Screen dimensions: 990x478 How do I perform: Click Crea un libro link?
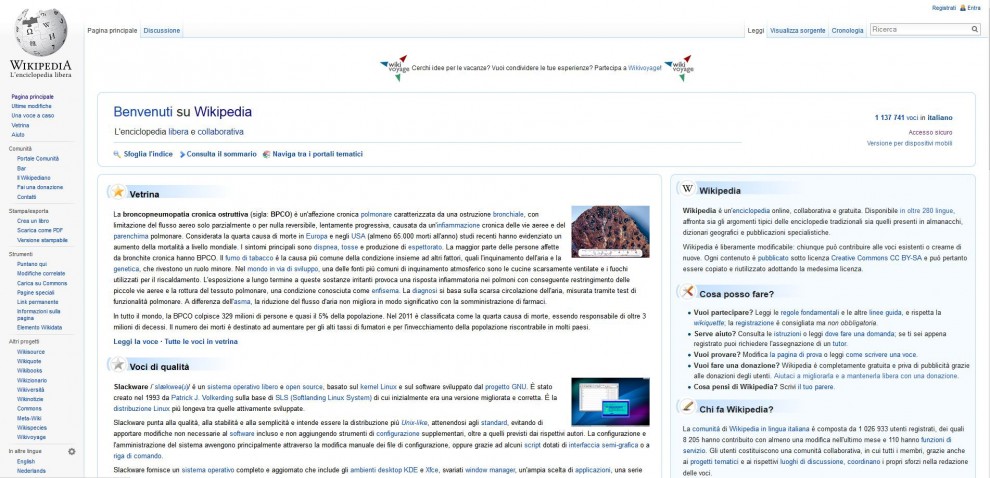[33, 221]
